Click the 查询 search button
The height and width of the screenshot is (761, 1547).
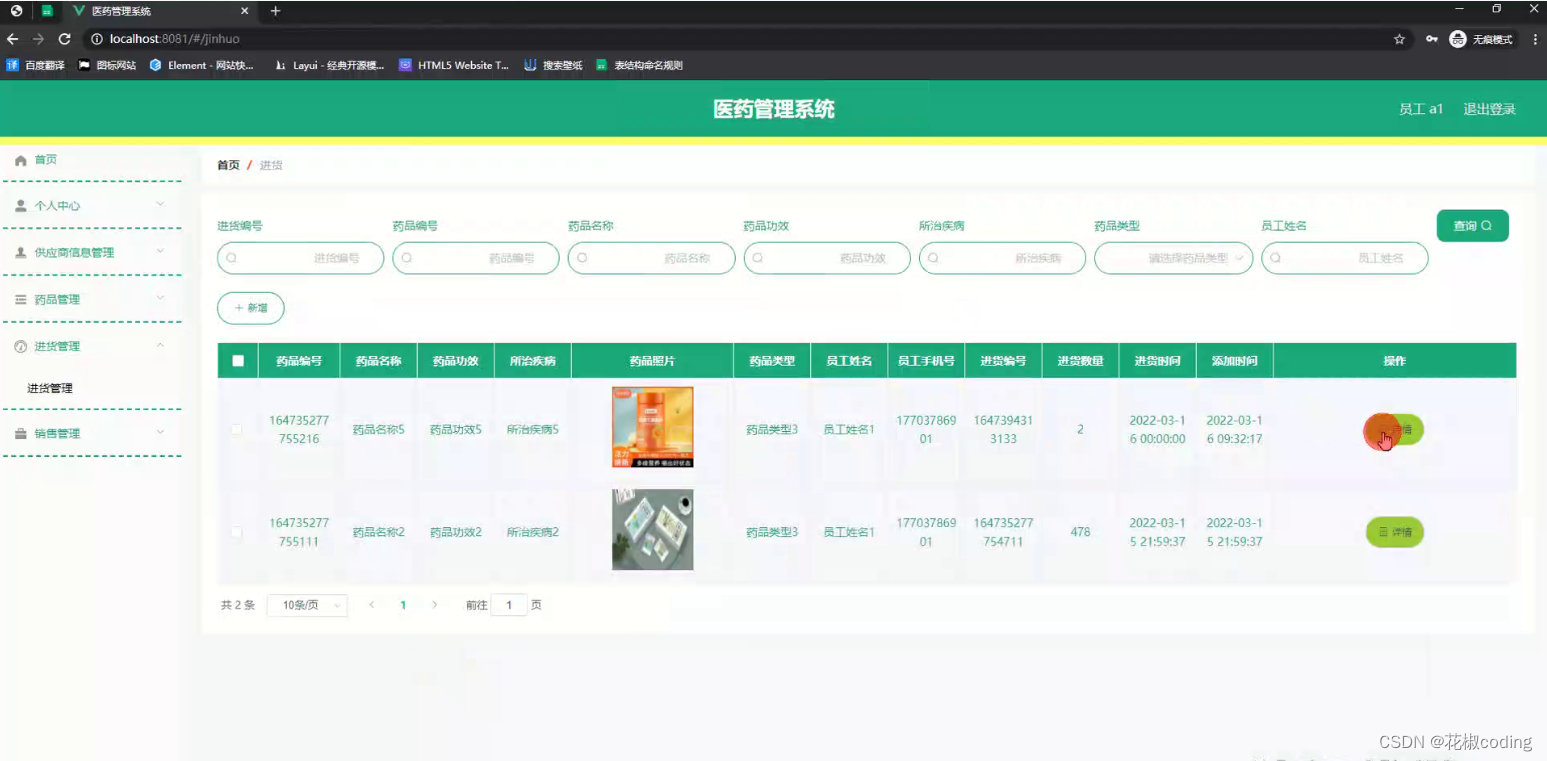1472,226
